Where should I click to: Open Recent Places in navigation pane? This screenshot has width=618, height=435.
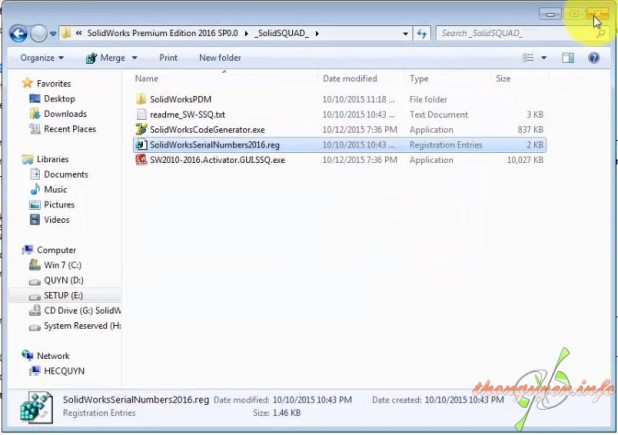tap(70, 129)
